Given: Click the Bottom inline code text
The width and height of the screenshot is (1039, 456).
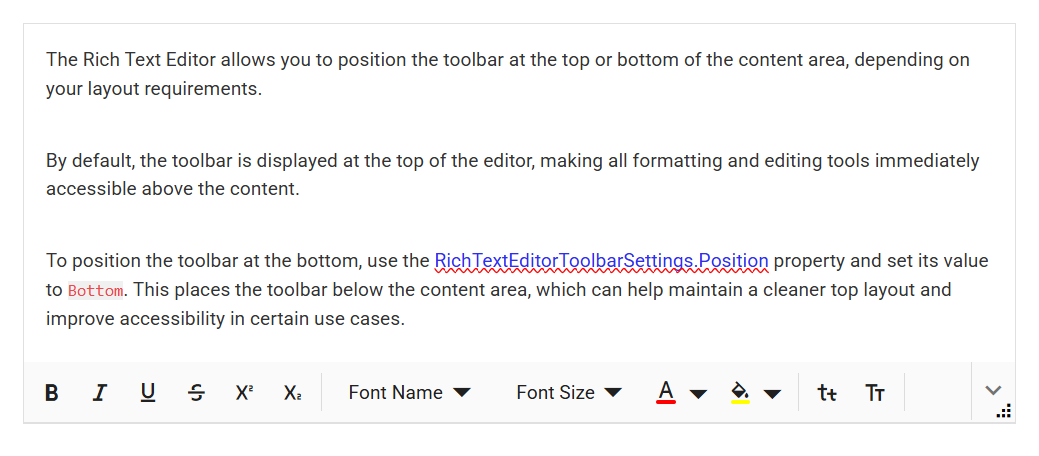Looking at the screenshot, I should [x=95, y=290].
